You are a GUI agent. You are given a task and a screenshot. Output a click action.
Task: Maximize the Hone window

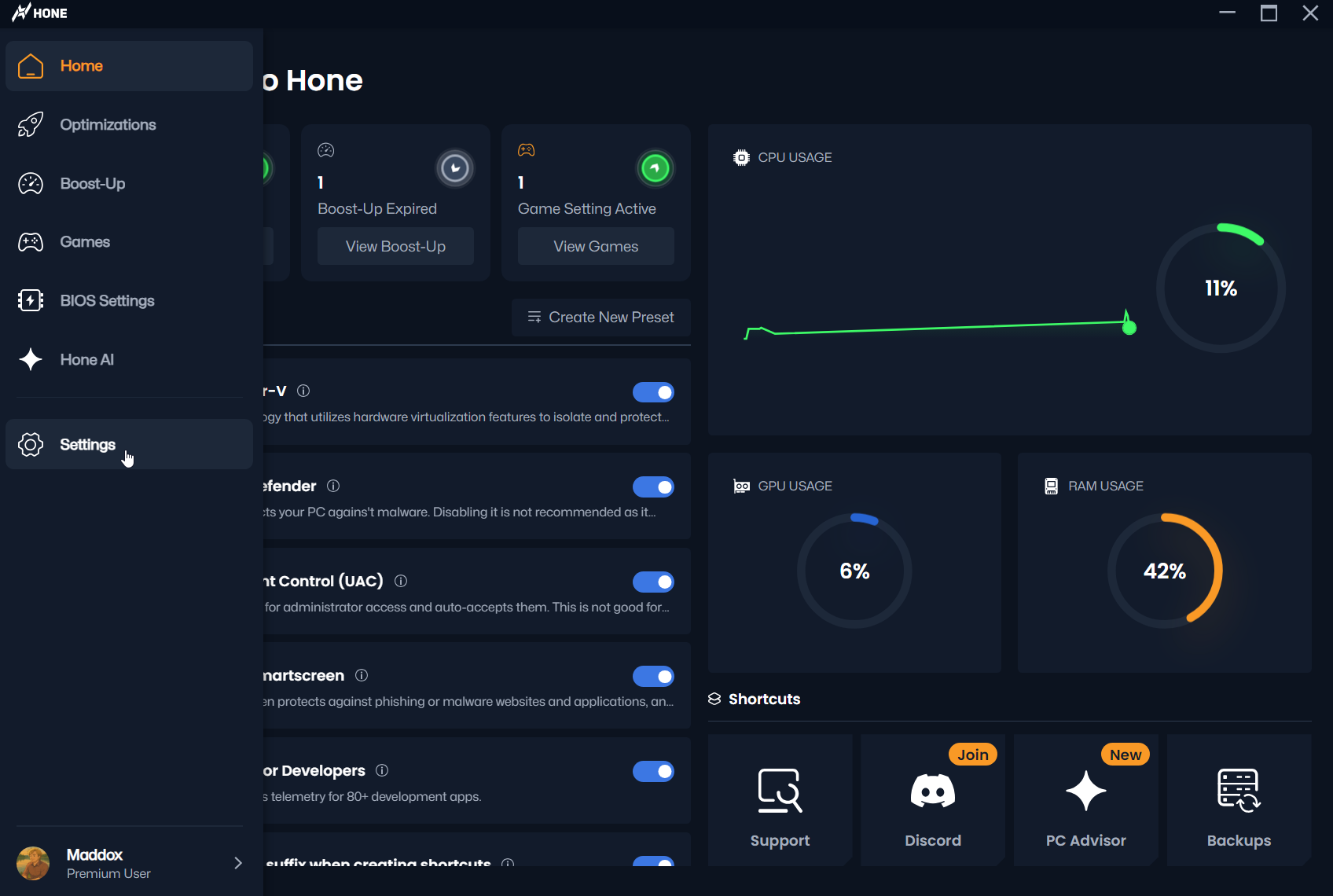click(x=1269, y=13)
